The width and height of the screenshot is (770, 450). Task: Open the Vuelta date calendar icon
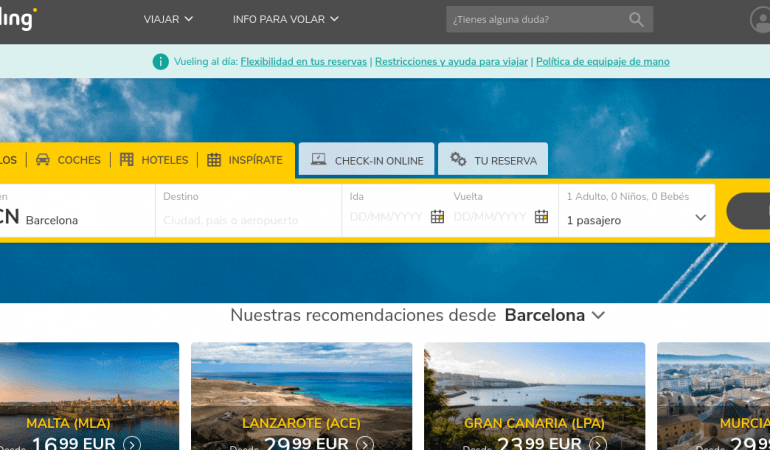point(541,217)
